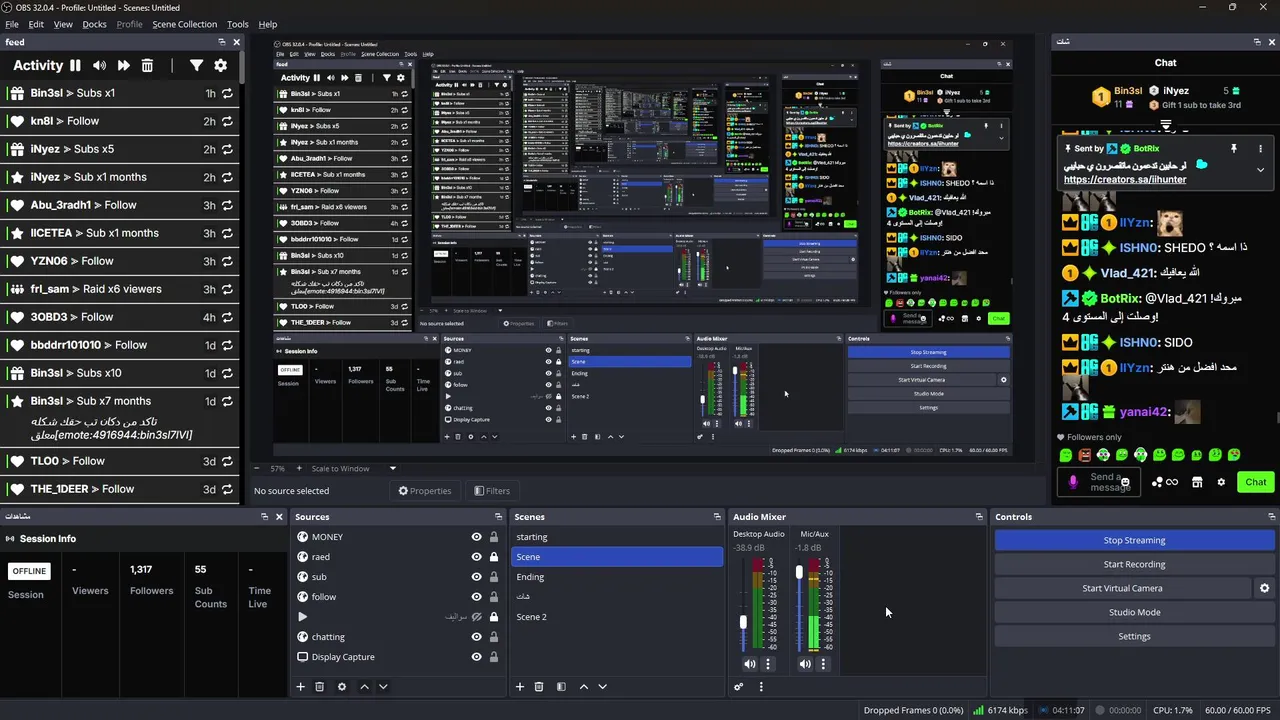Move scene down in Scenes list
The width and height of the screenshot is (1280, 720).
coord(602,687)
